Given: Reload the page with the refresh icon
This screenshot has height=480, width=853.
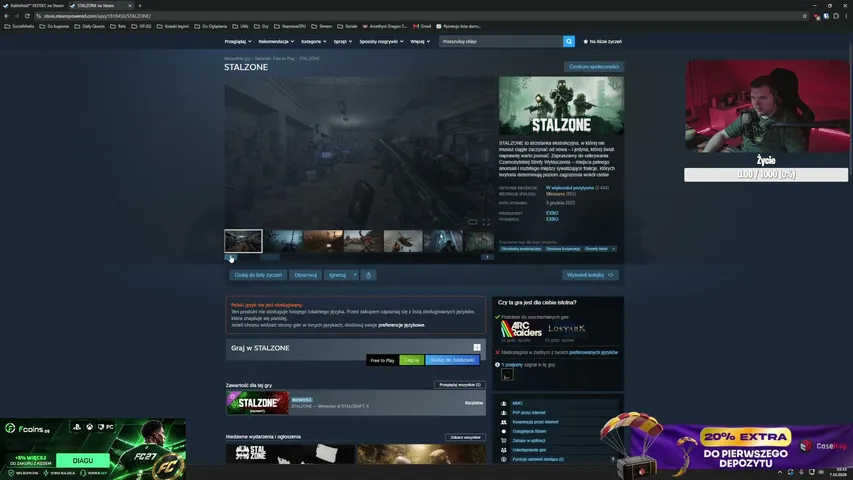Looking at the screenshot, I should [27, 16].
